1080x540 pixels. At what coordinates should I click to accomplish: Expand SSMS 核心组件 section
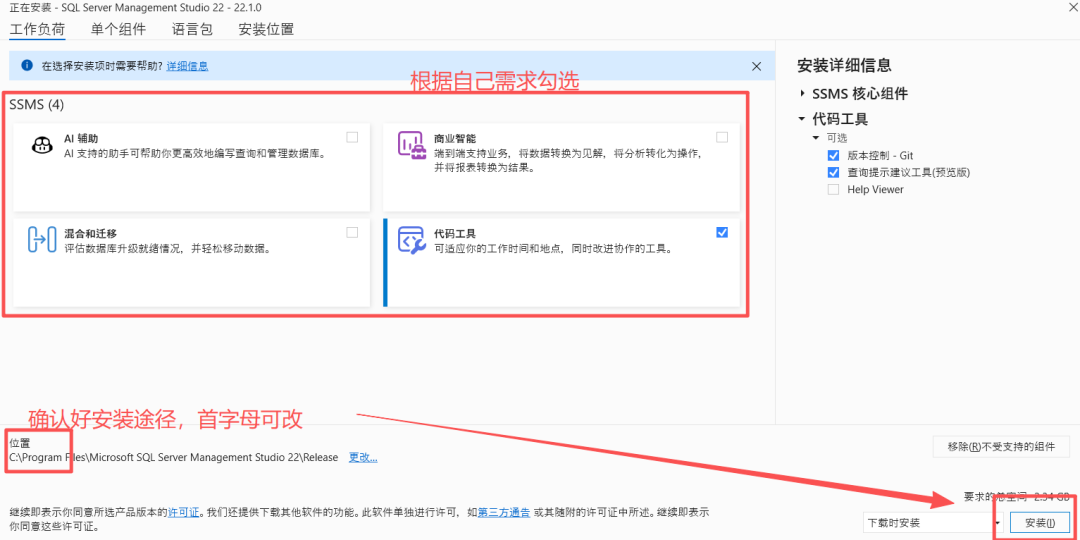[802, 94]
